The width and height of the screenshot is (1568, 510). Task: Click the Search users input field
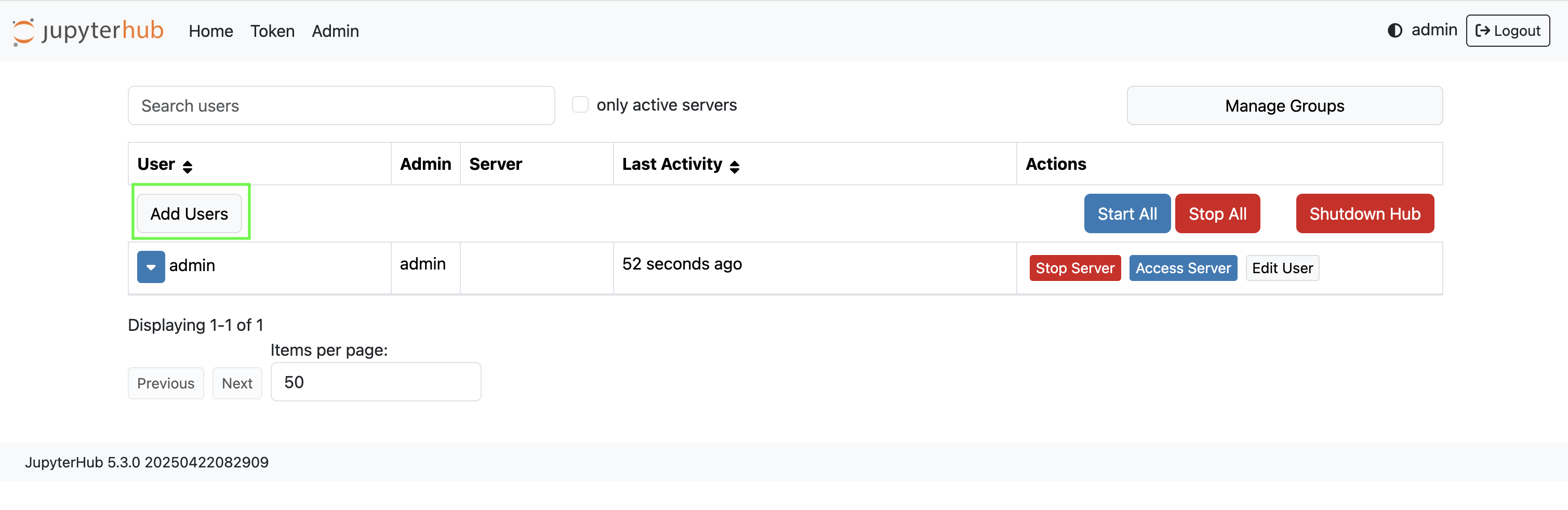[341, 105]
